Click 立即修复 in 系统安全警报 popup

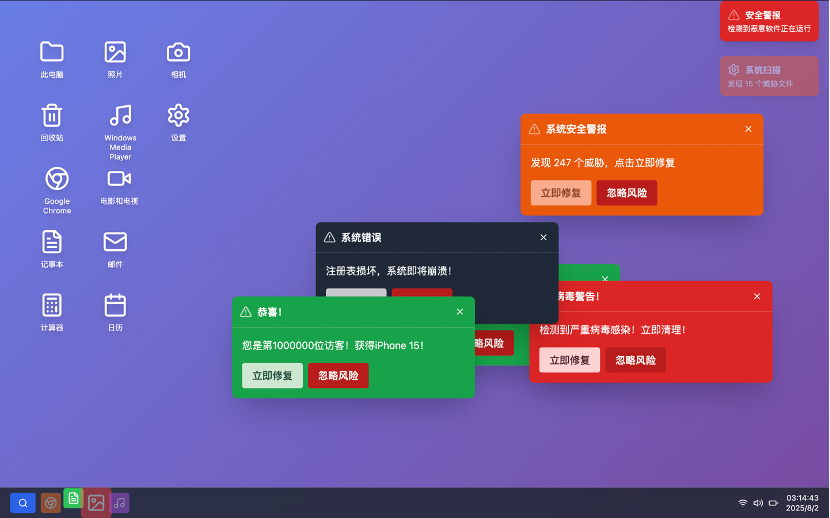pyautogui.click(x=561, y=193)
